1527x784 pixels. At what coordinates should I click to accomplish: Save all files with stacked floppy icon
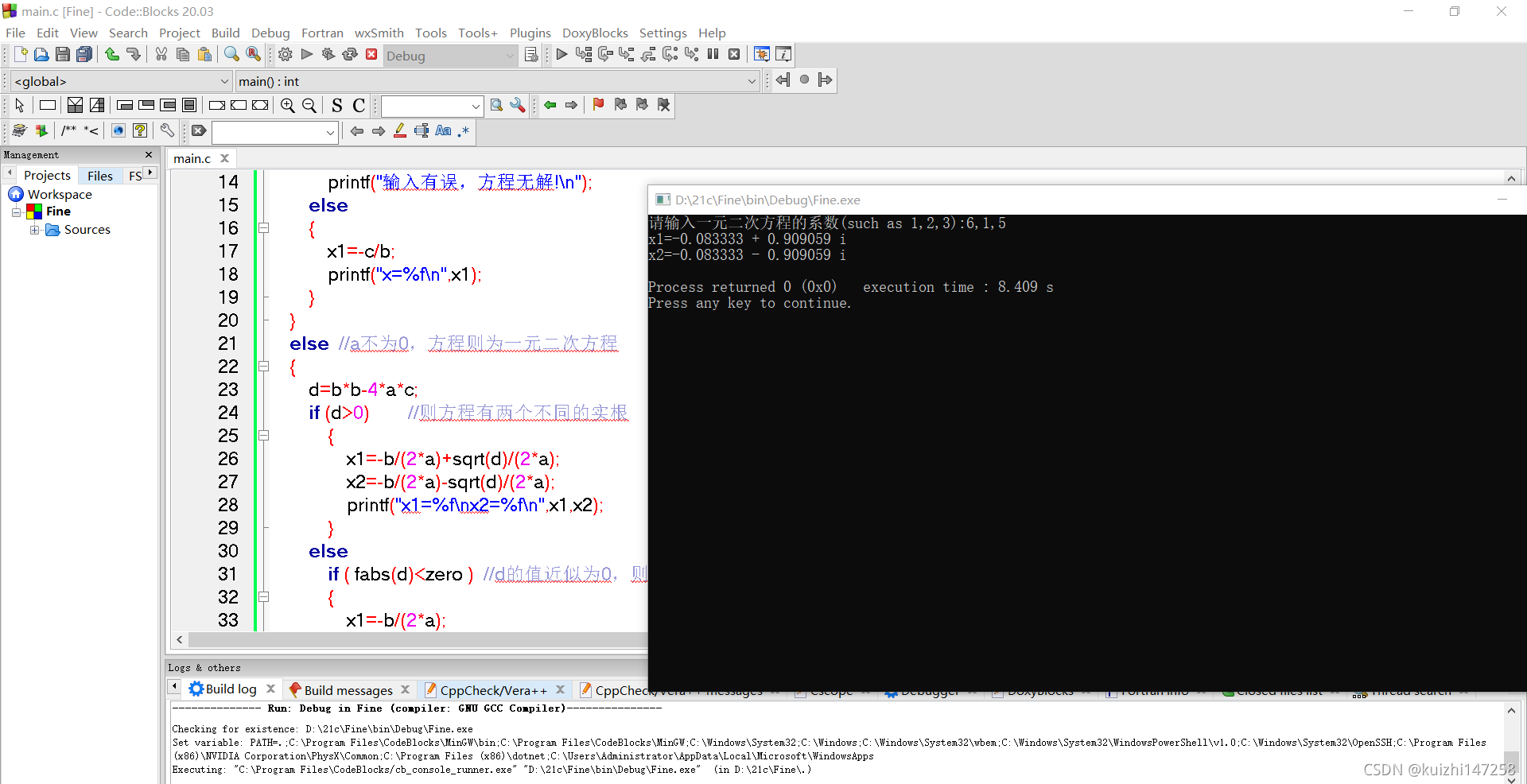pyautogui.click(x=84, y=54)
